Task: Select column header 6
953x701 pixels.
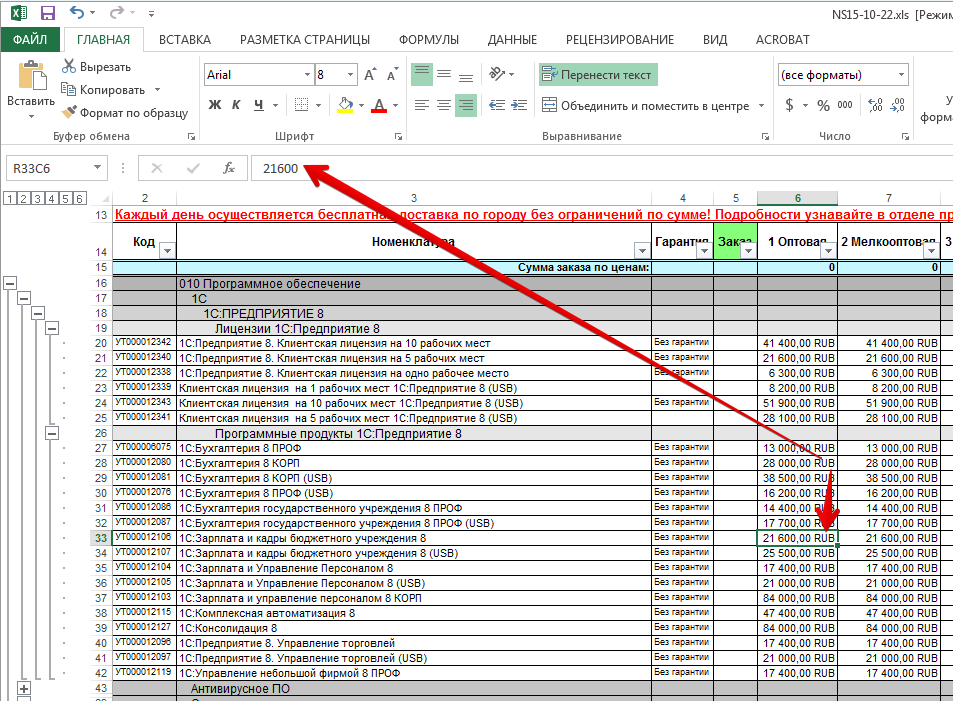Action: pos(797,198)
